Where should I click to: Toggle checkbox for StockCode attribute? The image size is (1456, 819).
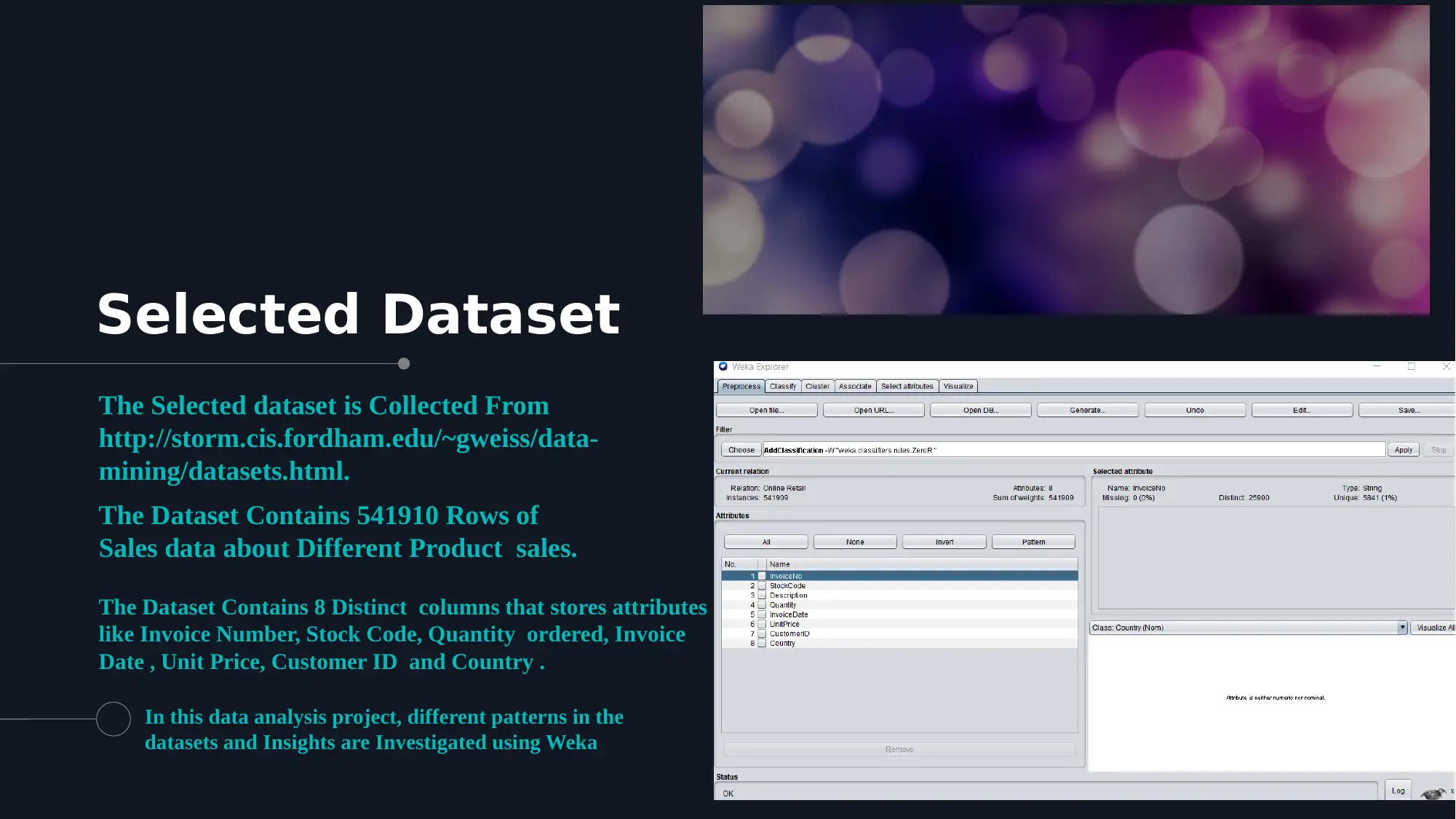click(x=761, y=585)
